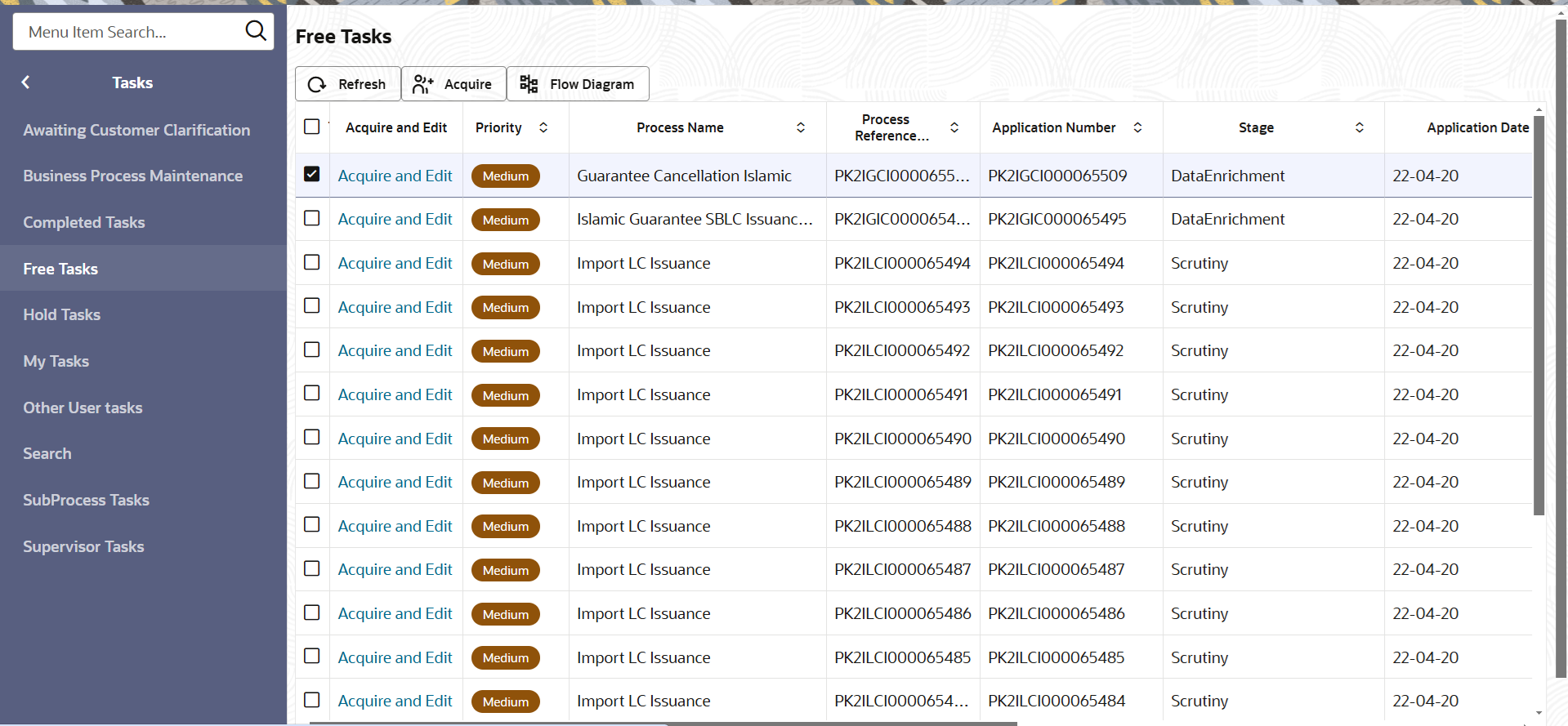The width and height of the screenshot is (1568, 726).
Task: Check the row checkbox for PK2ILCI000065486
Action: click(x=311, y=612)
